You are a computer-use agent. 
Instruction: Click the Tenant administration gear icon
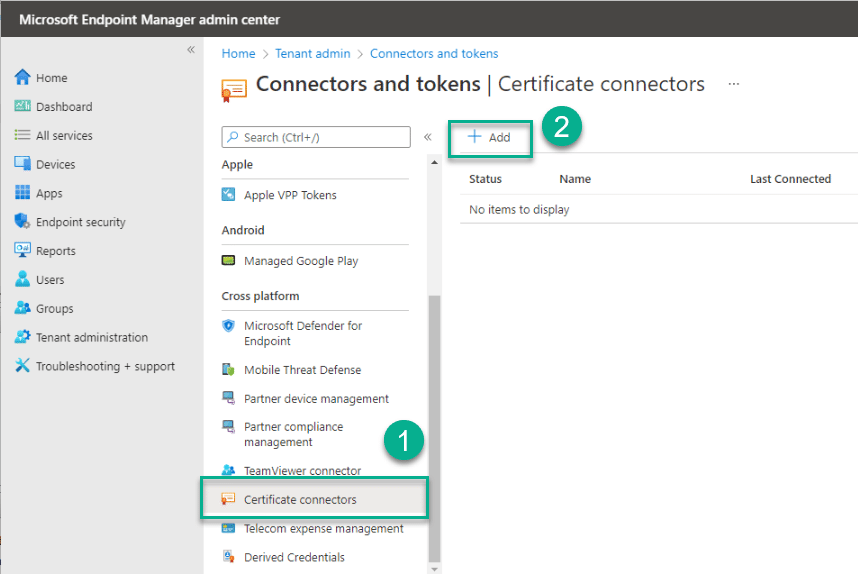click(22, 337)
